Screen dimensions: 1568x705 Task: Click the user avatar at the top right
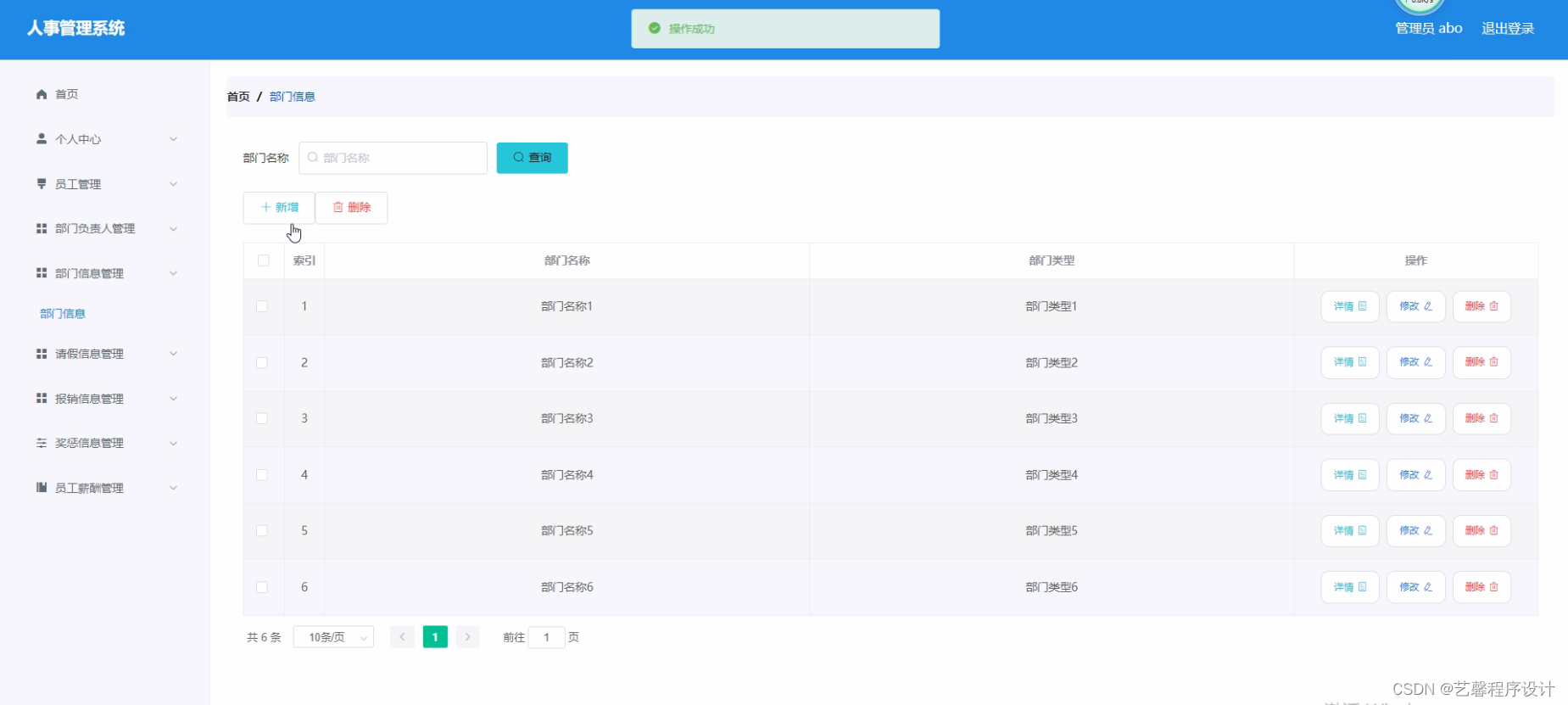(x=1420, y=5)
